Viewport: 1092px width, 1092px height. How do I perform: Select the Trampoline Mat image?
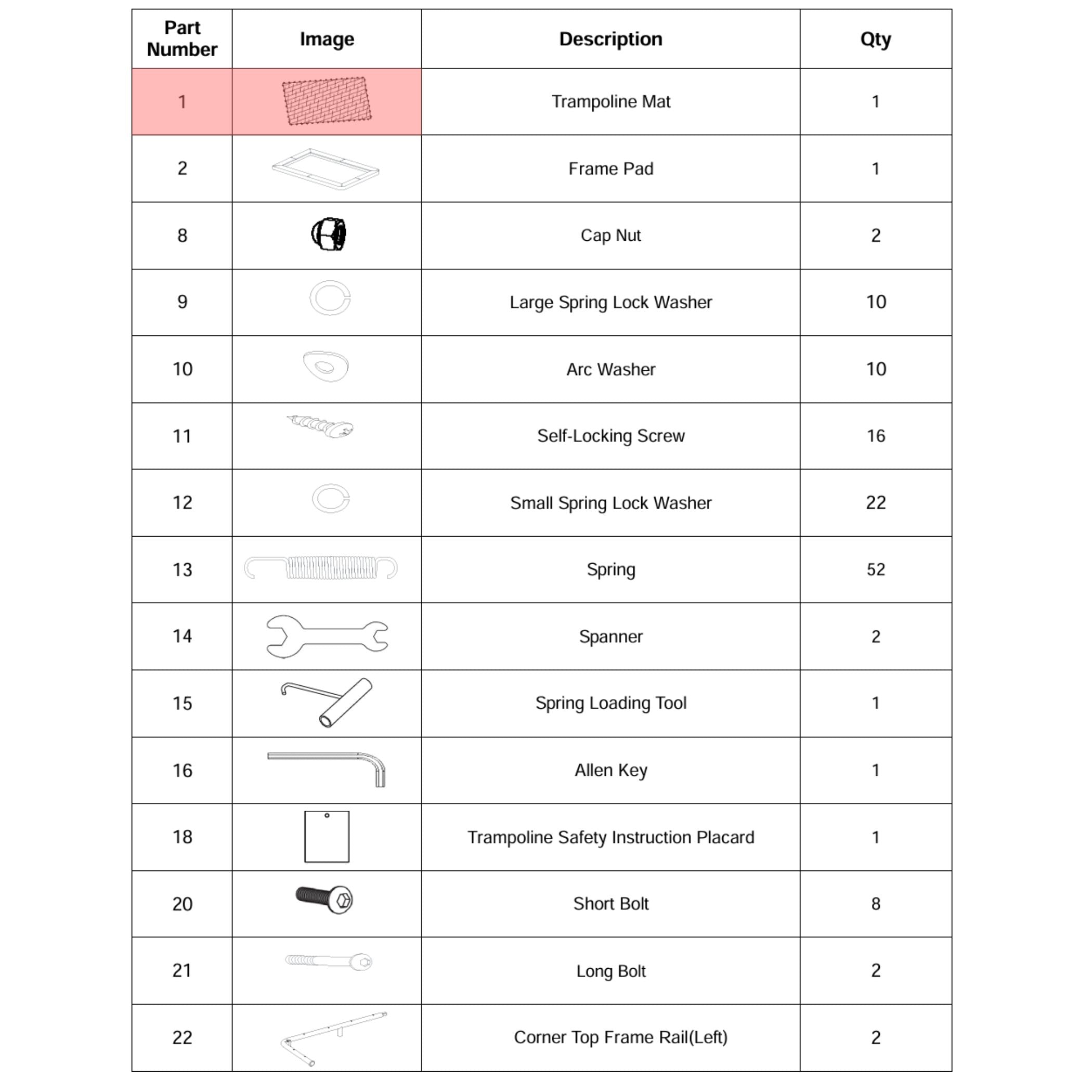[x=327, y=101]
